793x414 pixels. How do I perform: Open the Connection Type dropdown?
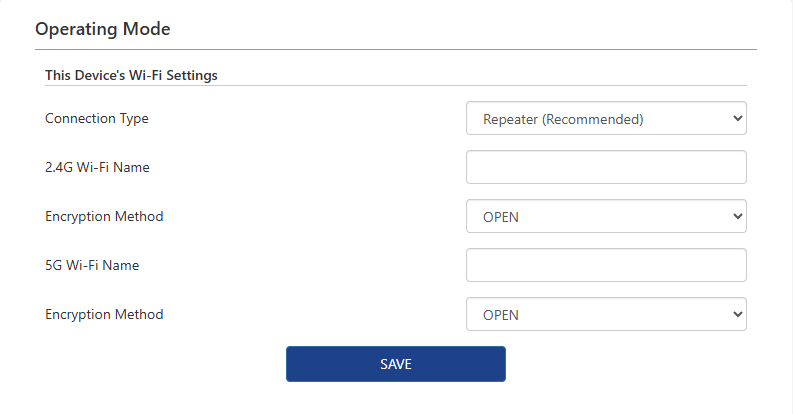(x=606, y=118)
